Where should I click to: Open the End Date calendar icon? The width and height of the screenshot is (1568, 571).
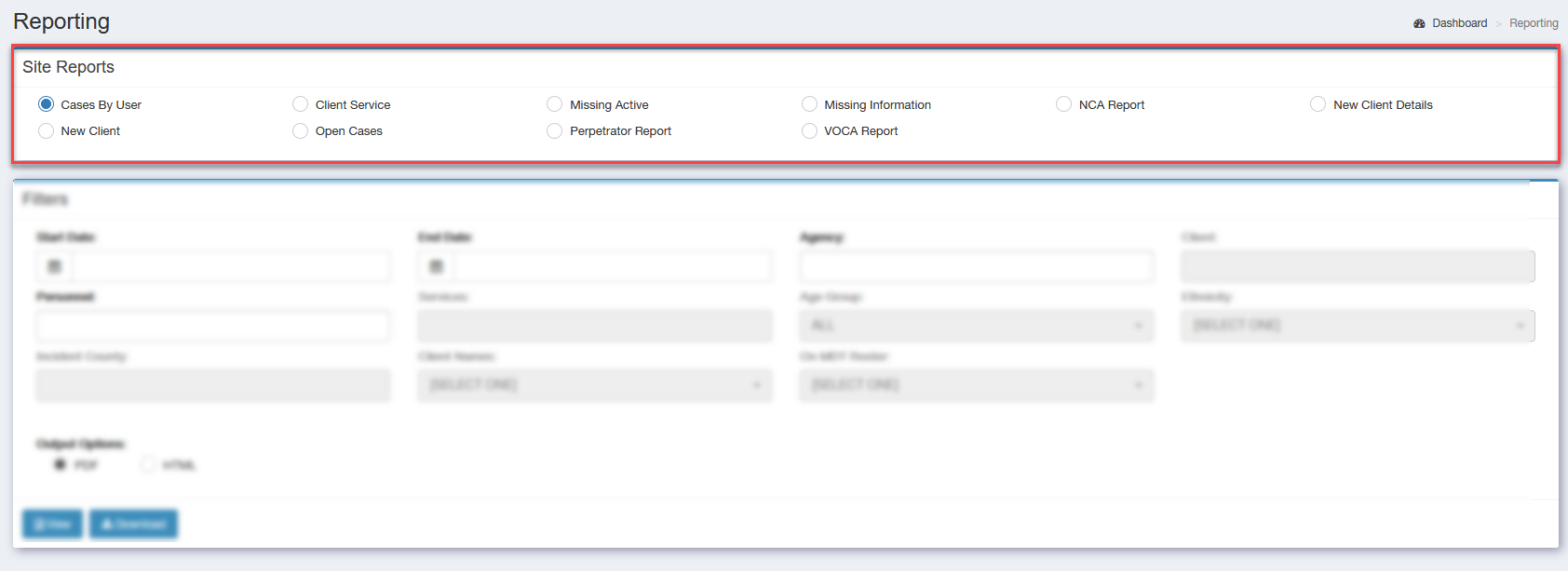click(x=436, y=266)
